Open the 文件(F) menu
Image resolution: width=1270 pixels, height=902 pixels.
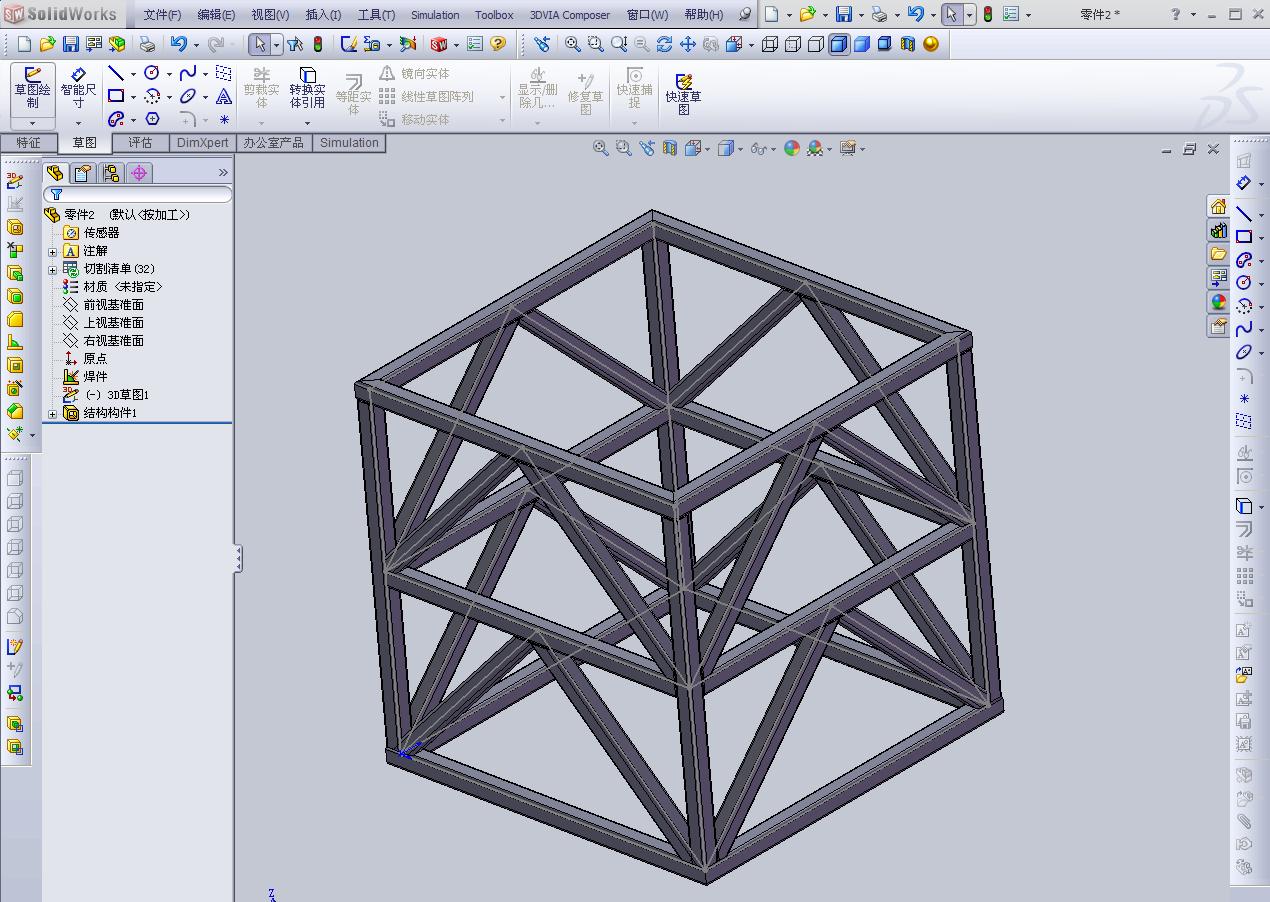coord(162,14)
